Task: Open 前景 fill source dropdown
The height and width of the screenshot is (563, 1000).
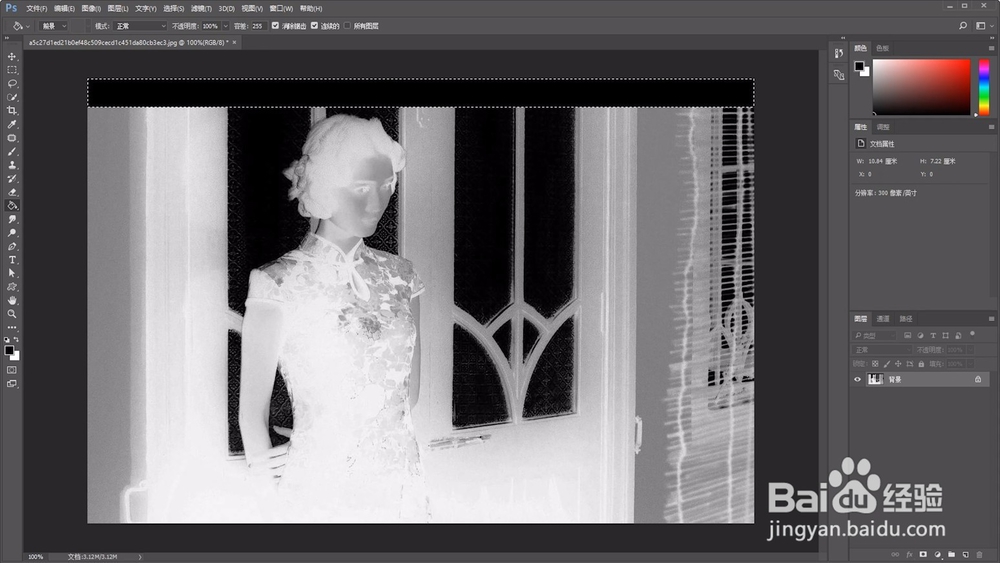Action: point(54,26)
